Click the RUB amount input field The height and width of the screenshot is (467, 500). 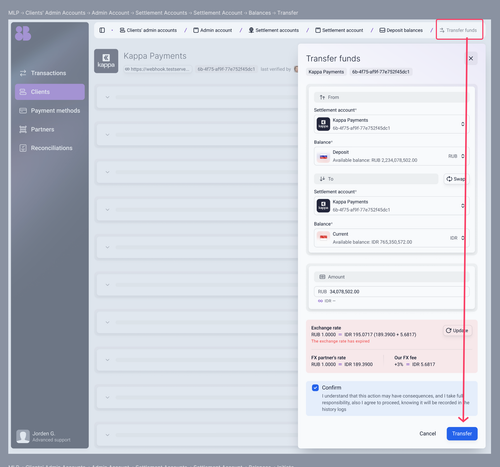391,291
